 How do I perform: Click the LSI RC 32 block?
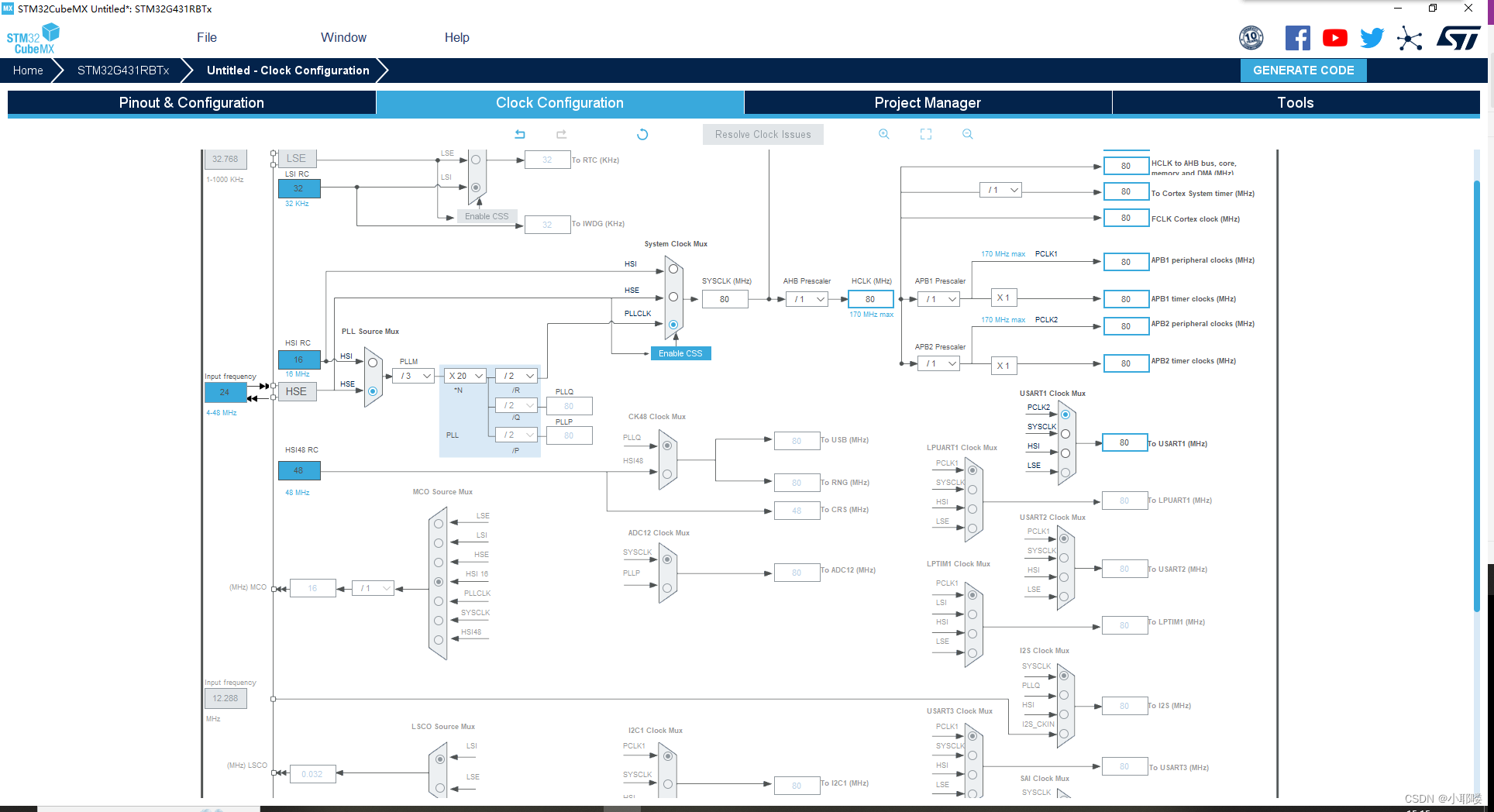pos(299,188)
